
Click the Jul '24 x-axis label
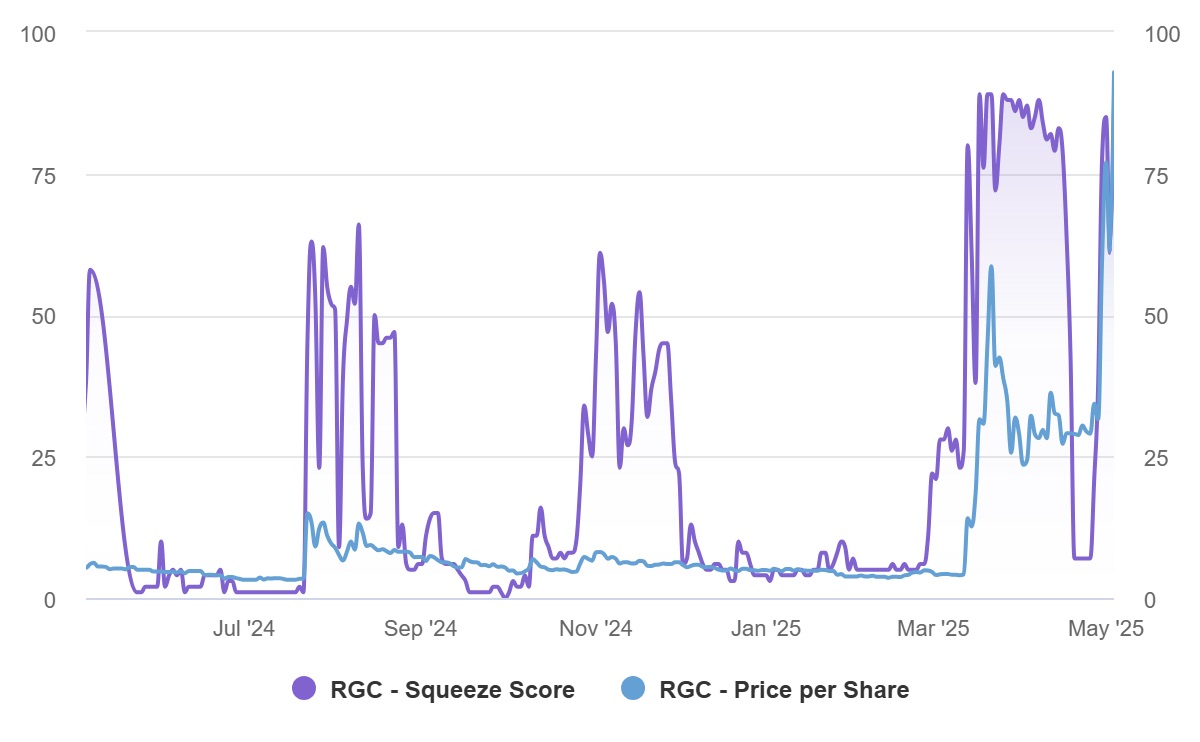[x=244, y=629]
